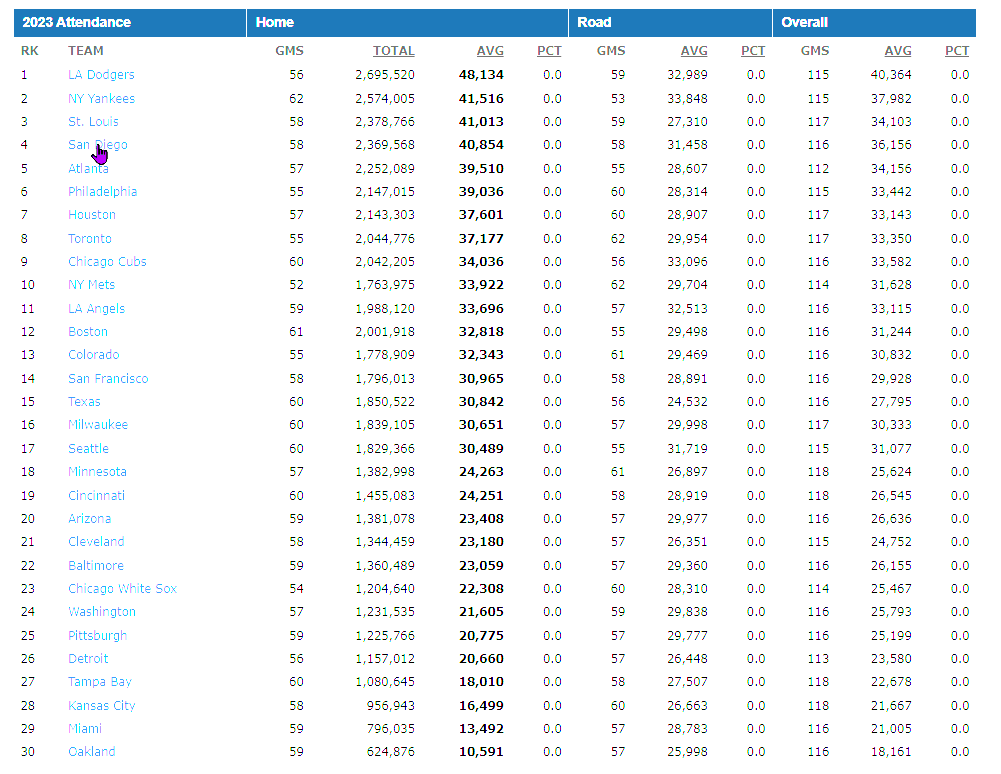This screenshot has width=1001, height=774.
Task: Sort by Home AVG column header
Action: coord(490,51)
